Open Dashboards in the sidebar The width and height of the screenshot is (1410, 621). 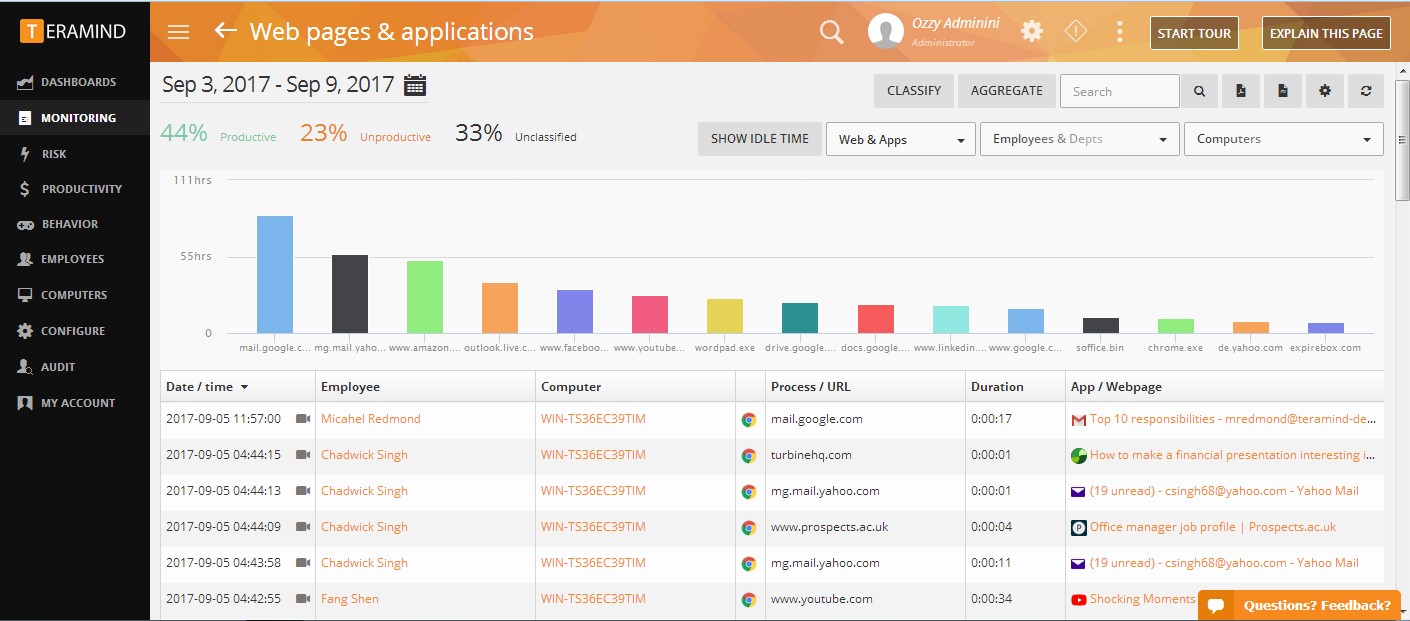75,82
